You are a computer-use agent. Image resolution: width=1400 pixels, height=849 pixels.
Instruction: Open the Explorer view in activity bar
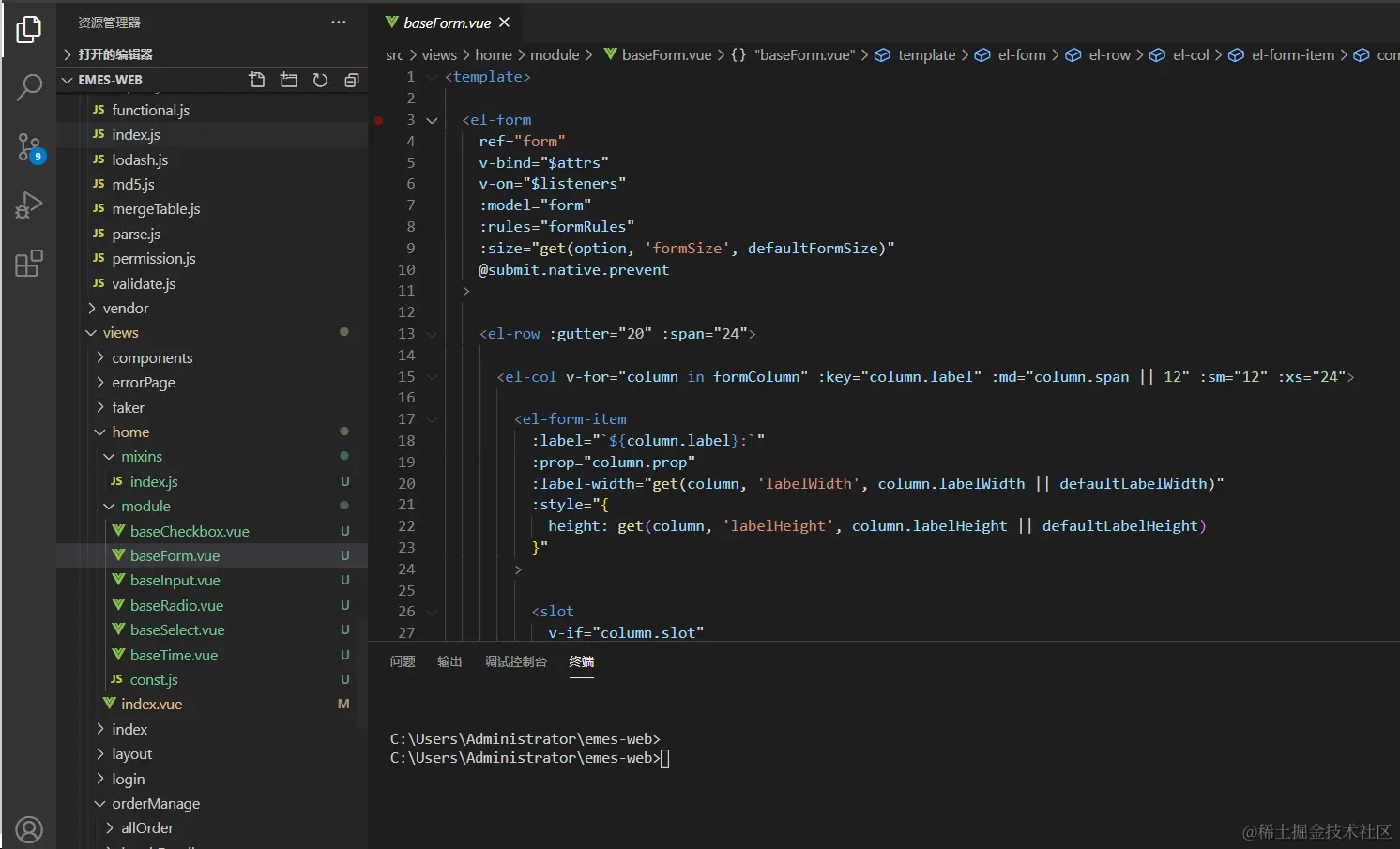[x=29, y=30]
